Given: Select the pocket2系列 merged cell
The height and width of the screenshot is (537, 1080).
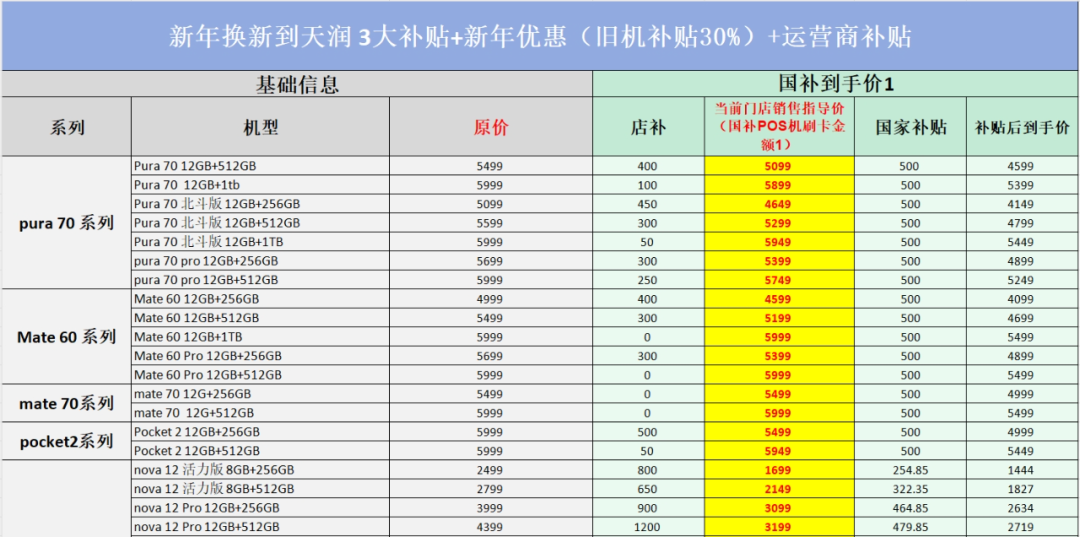Looking at the screenshot, I should coord(67,441).
